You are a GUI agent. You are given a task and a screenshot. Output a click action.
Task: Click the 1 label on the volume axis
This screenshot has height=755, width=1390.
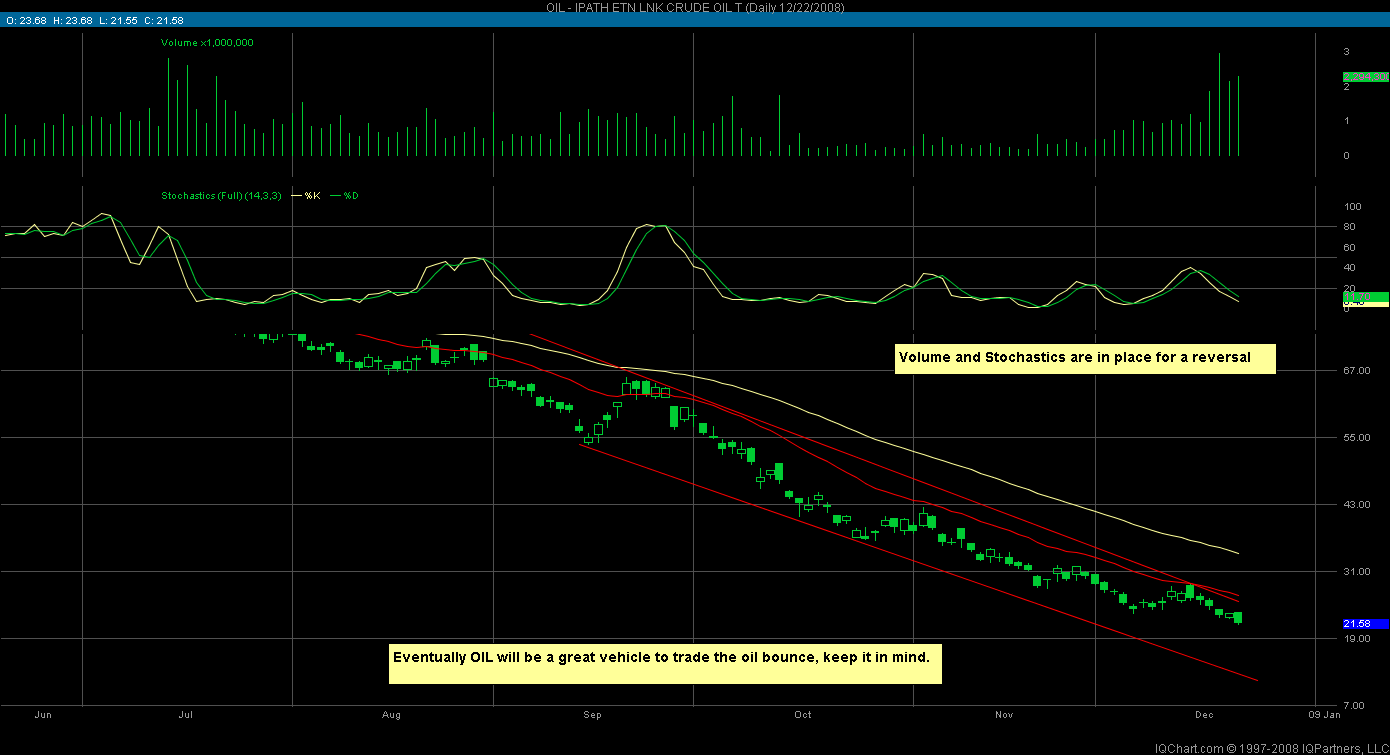(x=1347, y=121)
